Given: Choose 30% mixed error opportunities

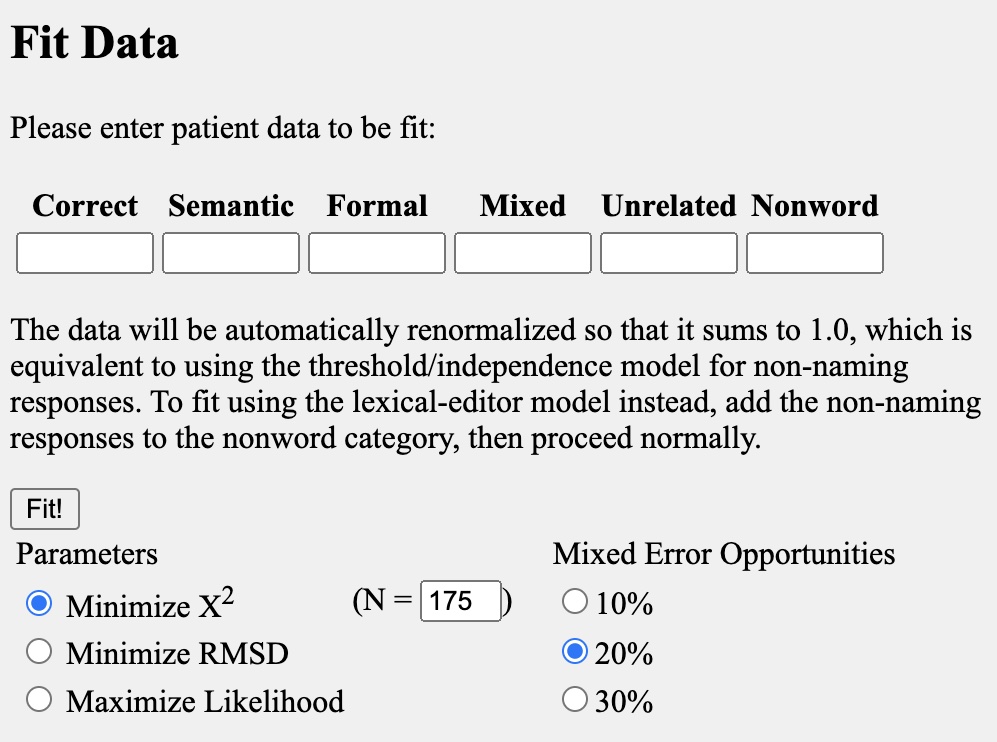Looking at the screenshot, I should coord(574,699).
